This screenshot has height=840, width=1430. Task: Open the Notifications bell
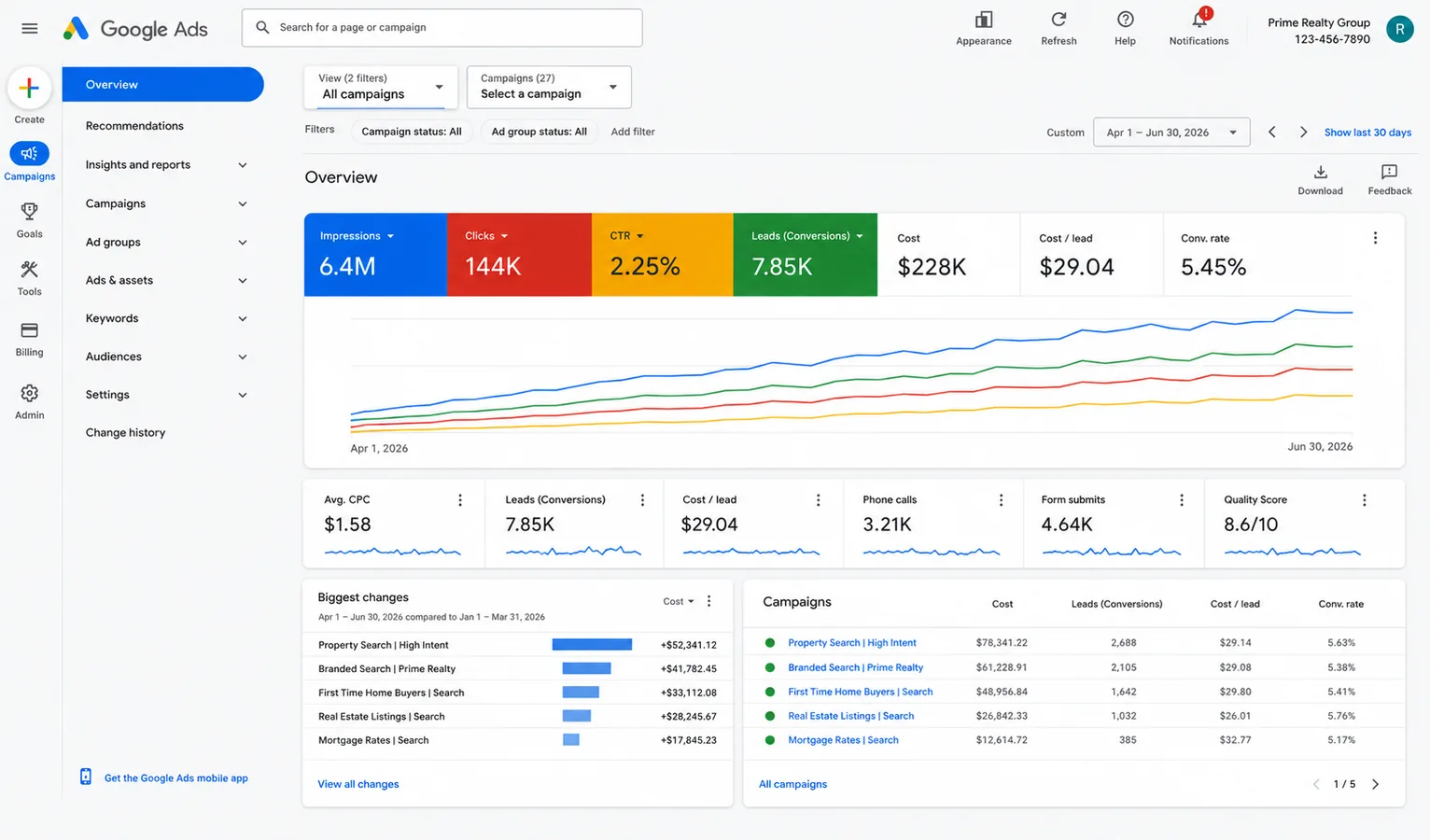coord(1199,19)
